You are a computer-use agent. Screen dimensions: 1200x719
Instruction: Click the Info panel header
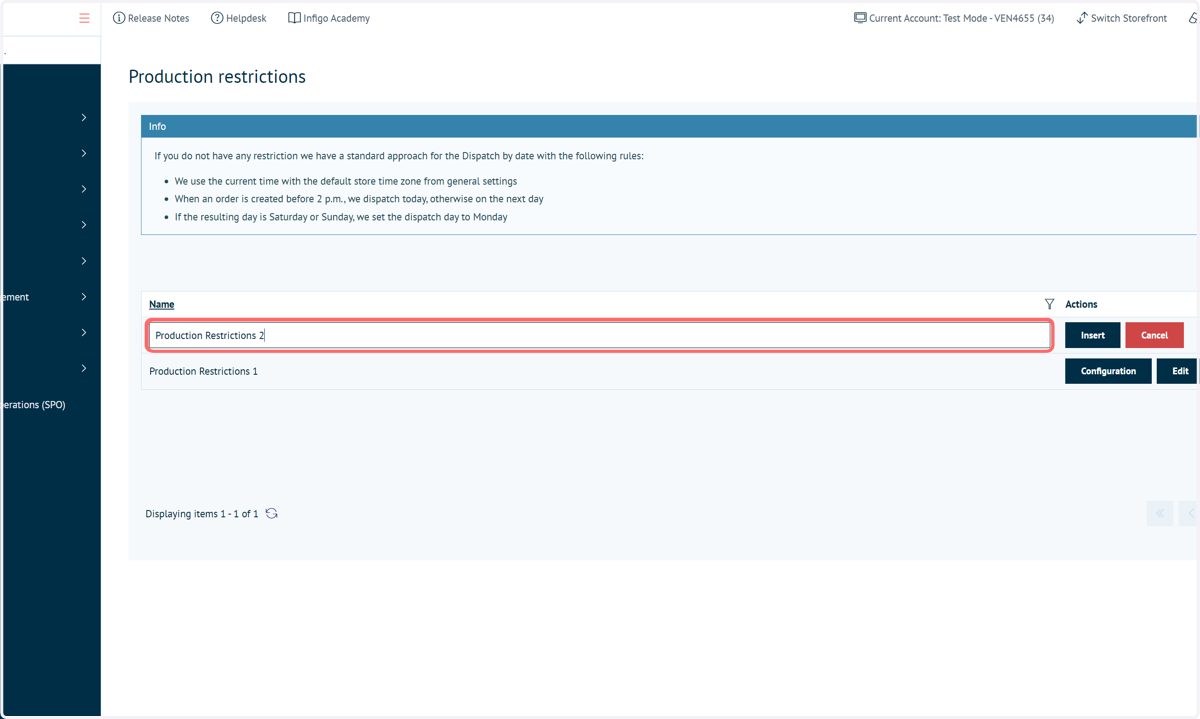tap(668, 127)
